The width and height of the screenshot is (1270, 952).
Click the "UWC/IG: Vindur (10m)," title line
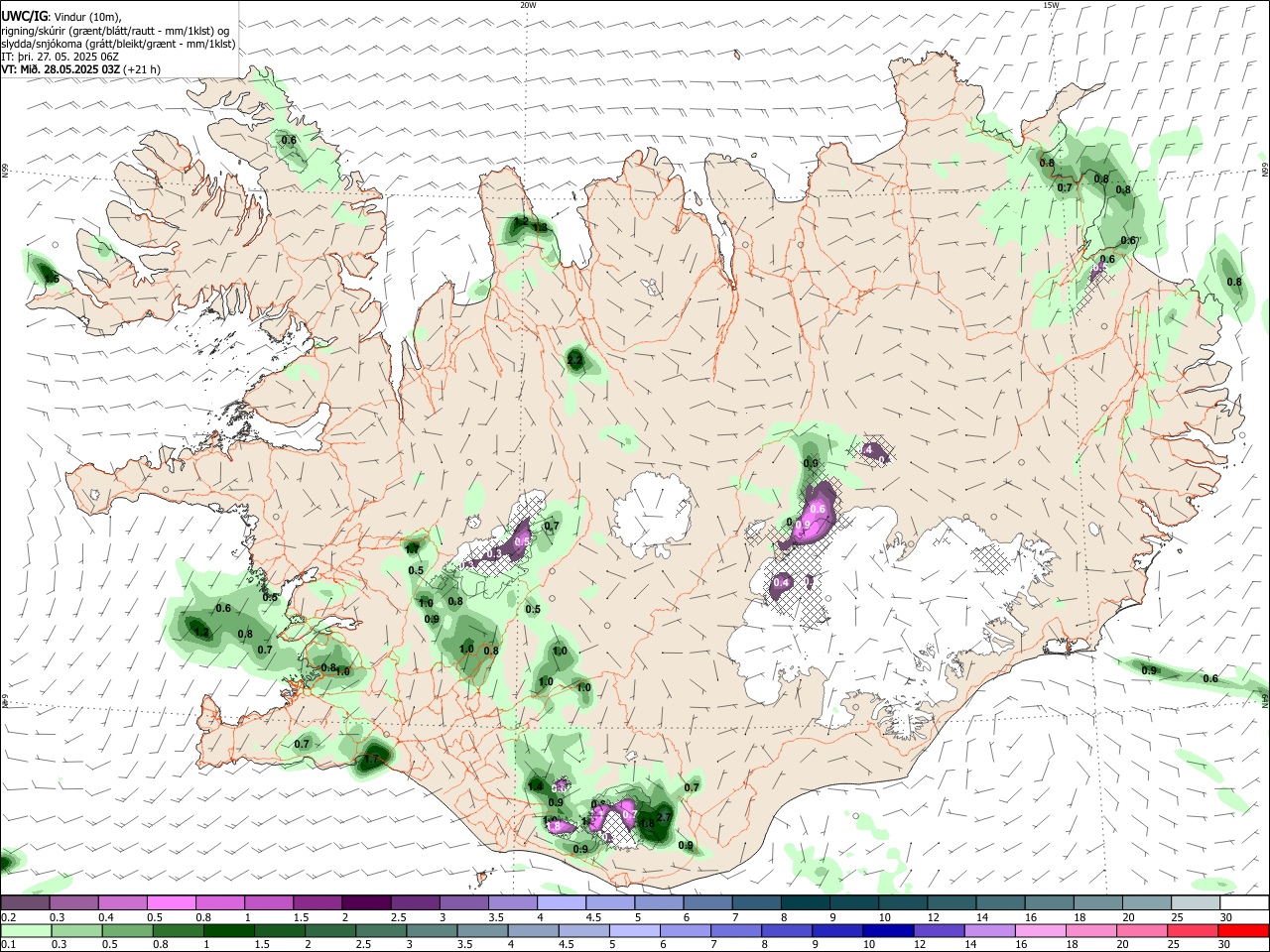62,17
